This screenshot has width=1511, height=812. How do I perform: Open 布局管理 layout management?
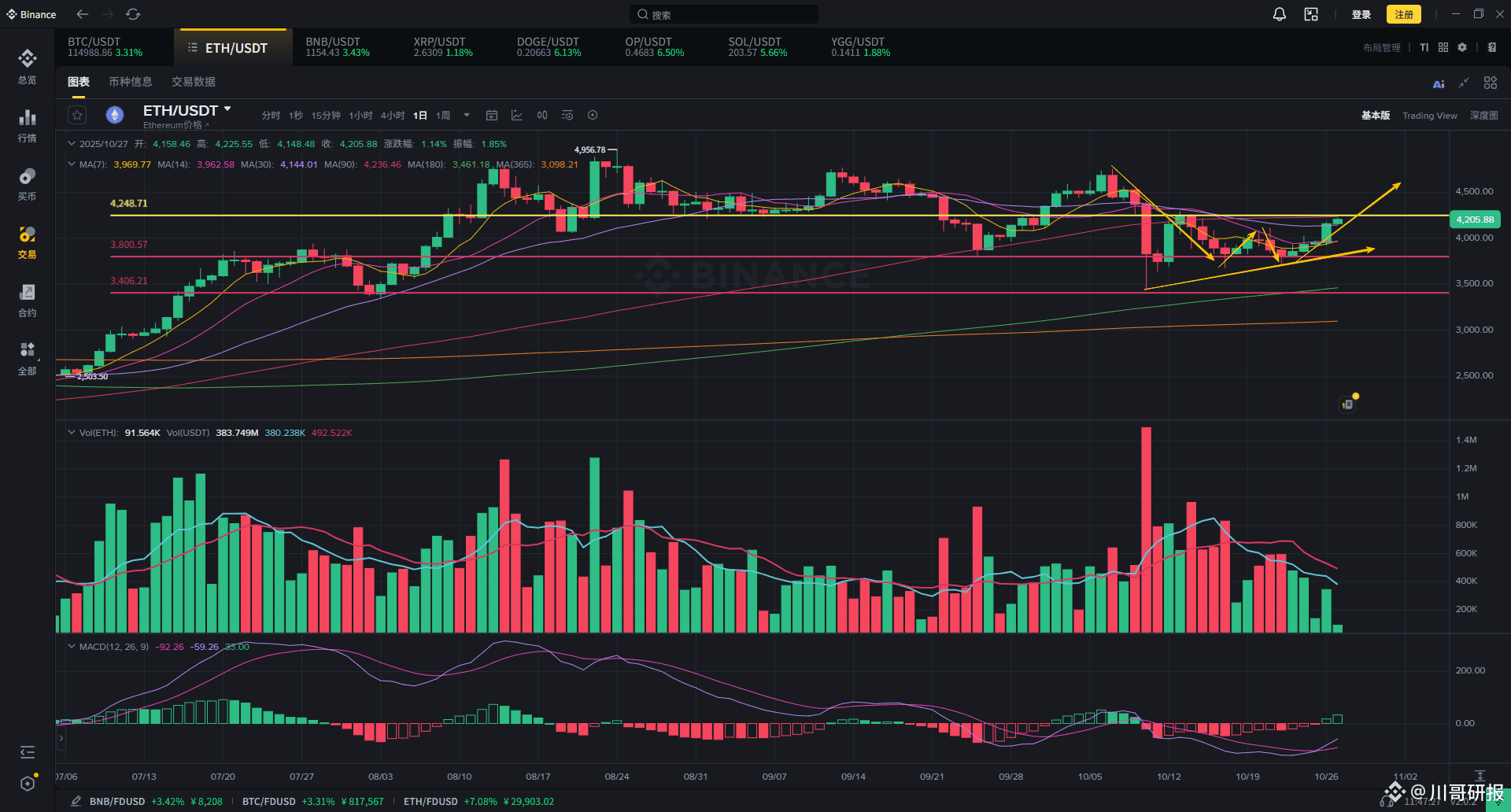coord(1382,48)
